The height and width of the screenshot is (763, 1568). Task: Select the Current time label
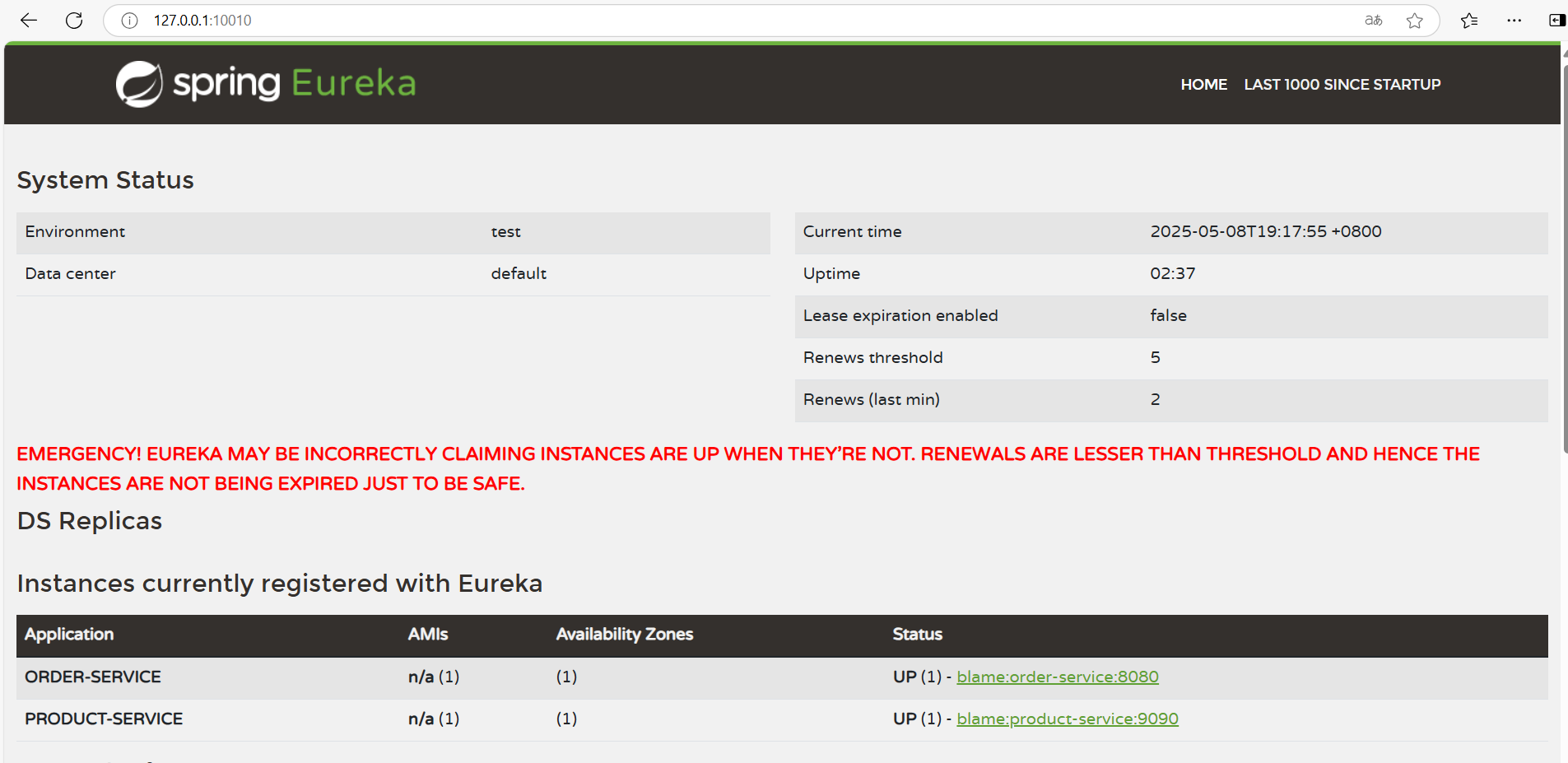(x=852, y=232)
